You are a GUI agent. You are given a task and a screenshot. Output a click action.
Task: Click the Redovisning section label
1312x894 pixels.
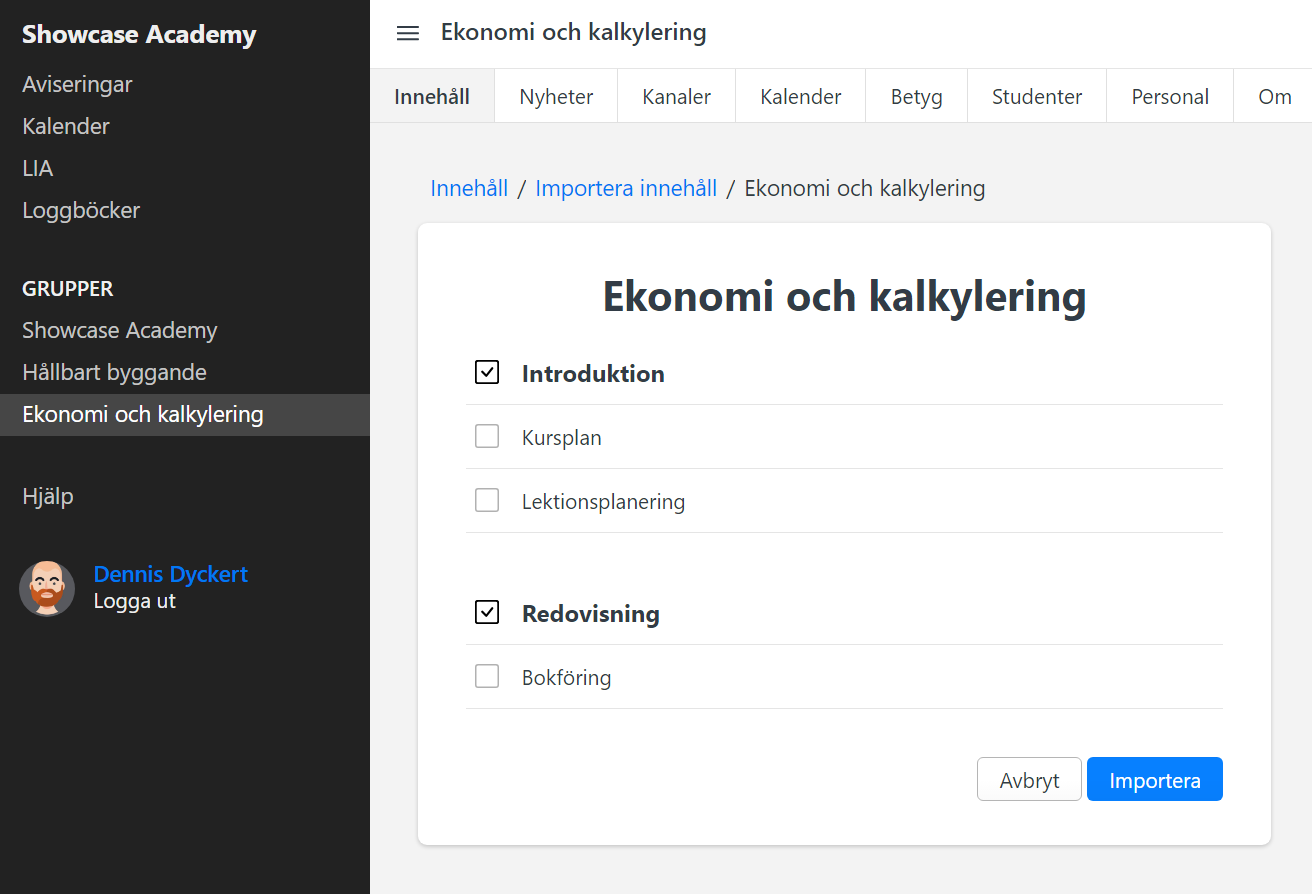tap(591, 613)
